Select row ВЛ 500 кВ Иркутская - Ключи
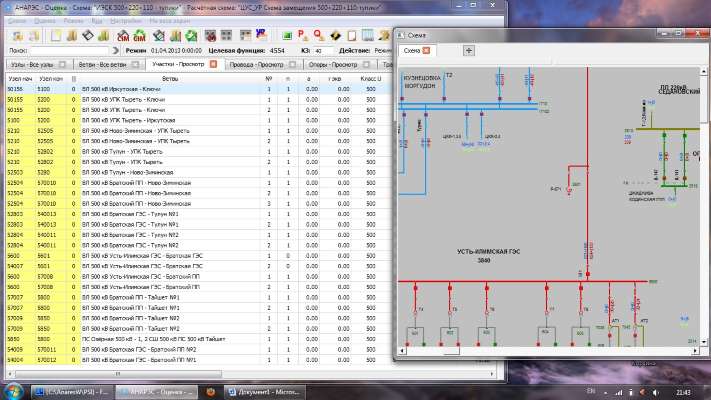711x400 pixels. tap(199, 89)
